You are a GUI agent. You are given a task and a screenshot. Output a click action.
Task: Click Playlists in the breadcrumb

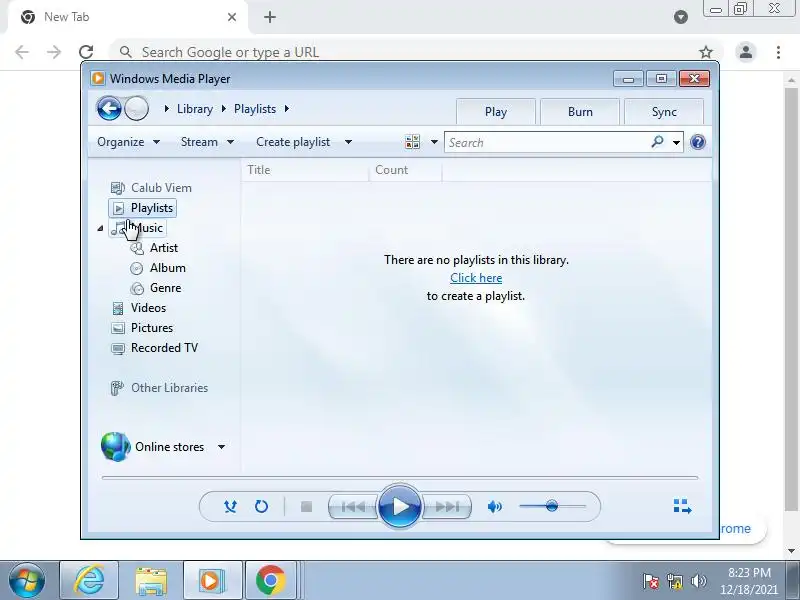[255, 109]
